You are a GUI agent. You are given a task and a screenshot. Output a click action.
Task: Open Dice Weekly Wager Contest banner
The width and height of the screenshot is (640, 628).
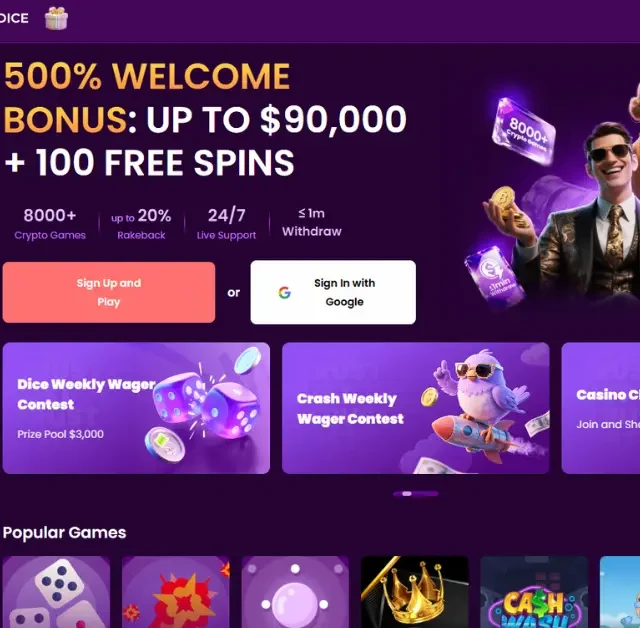pos(136,408)
